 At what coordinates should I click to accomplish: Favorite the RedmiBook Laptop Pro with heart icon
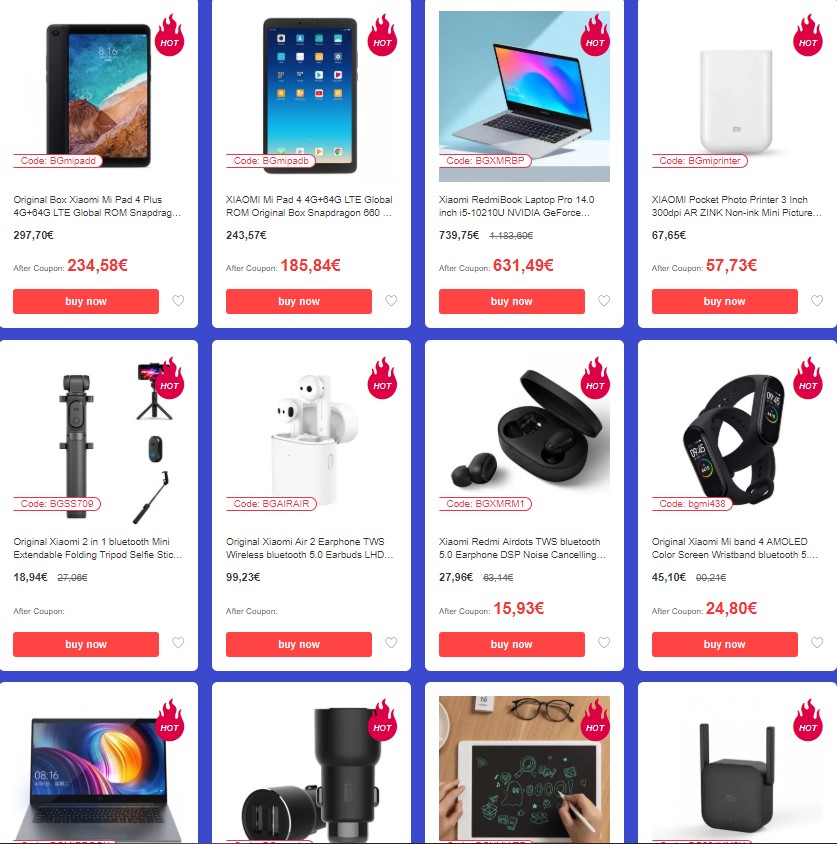604,300
